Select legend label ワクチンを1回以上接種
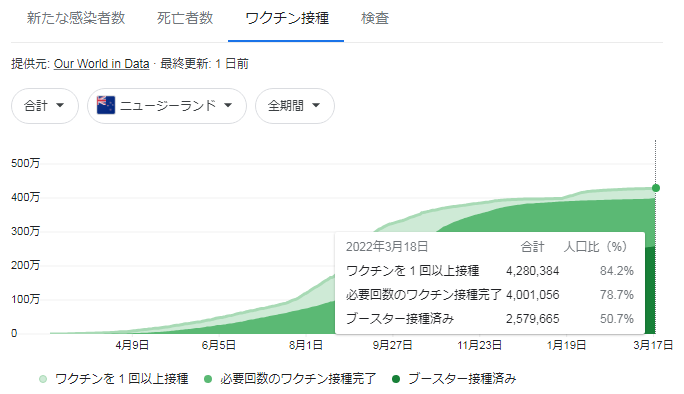Screen dimensions: 684x394 pos(122,379)
